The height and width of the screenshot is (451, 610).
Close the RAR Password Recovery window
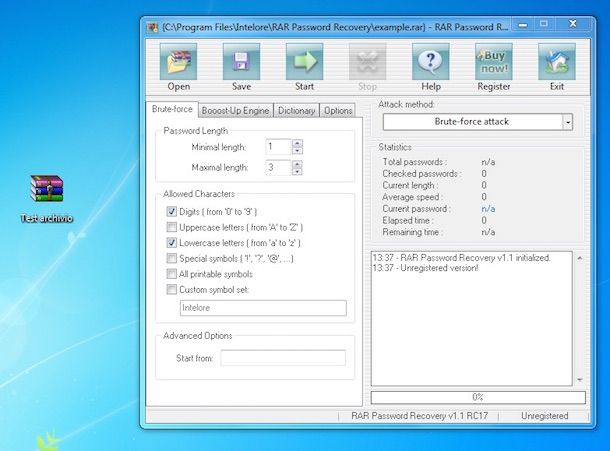pyautogui.click(x=573, y=24)
